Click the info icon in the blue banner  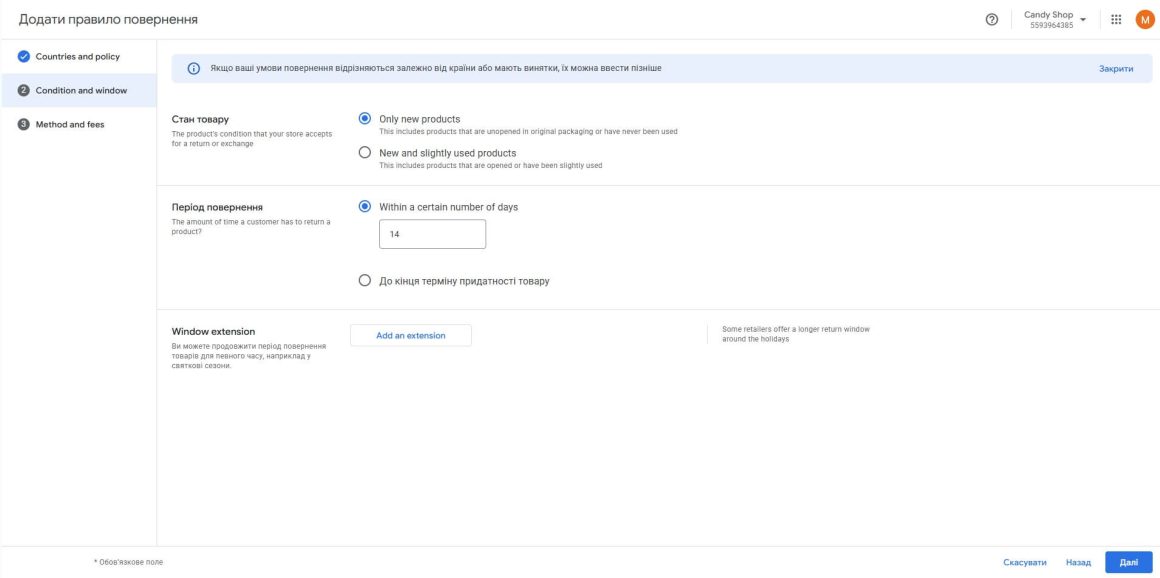[194, 69]
